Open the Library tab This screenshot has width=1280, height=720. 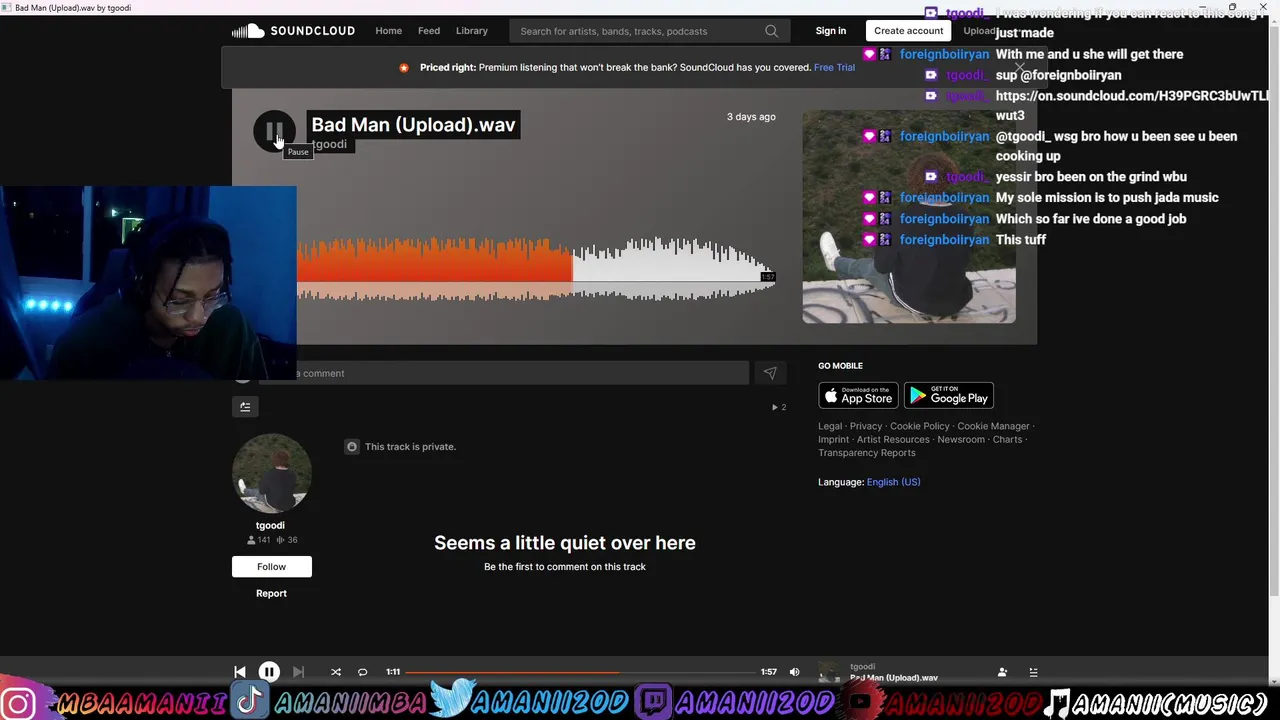pos(472,31)
